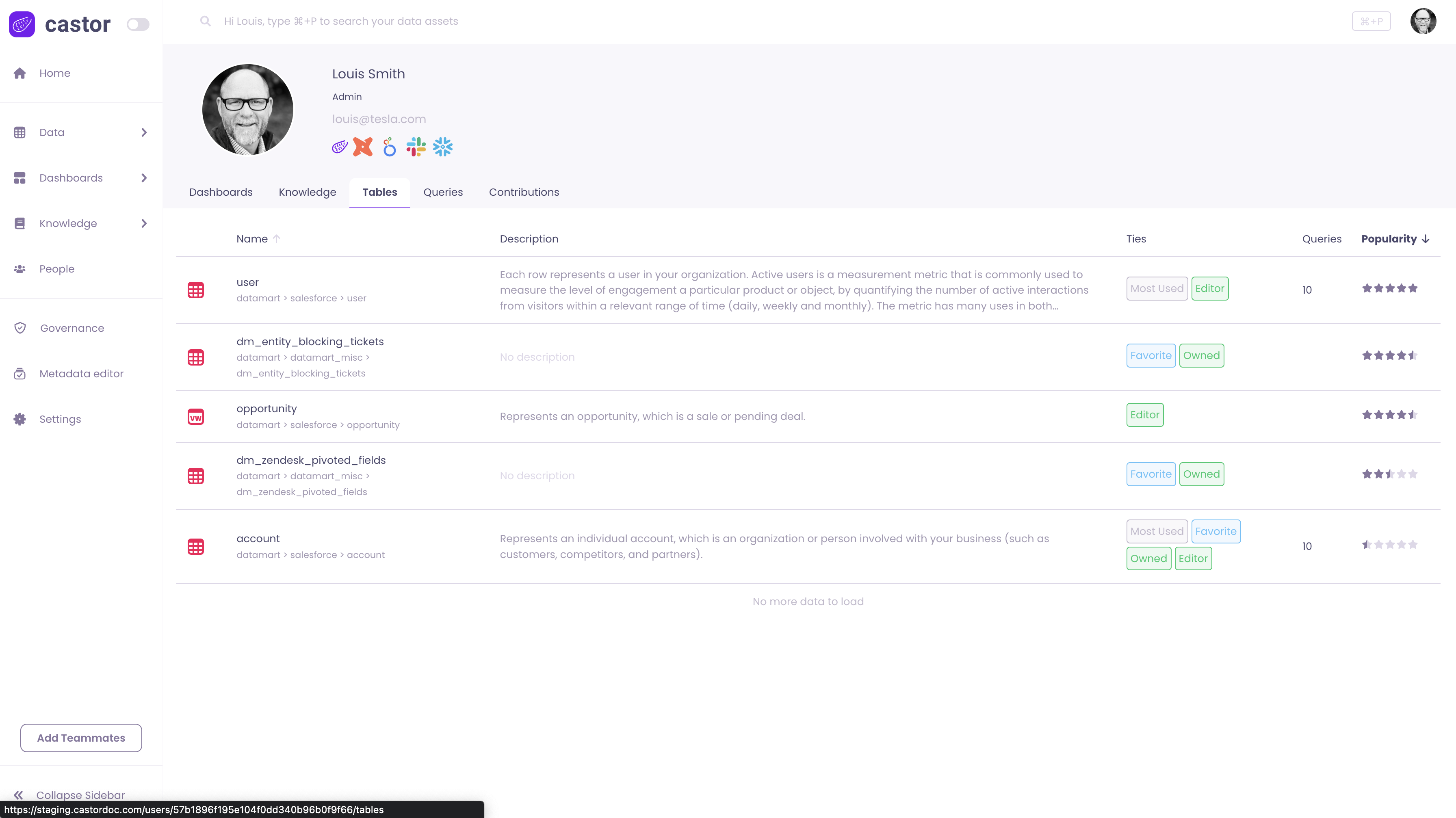The width and height of the screenshot is (1456, 818).
Task: Open the dm_entity_blocking_tickets table link
Action: [310, 341]
